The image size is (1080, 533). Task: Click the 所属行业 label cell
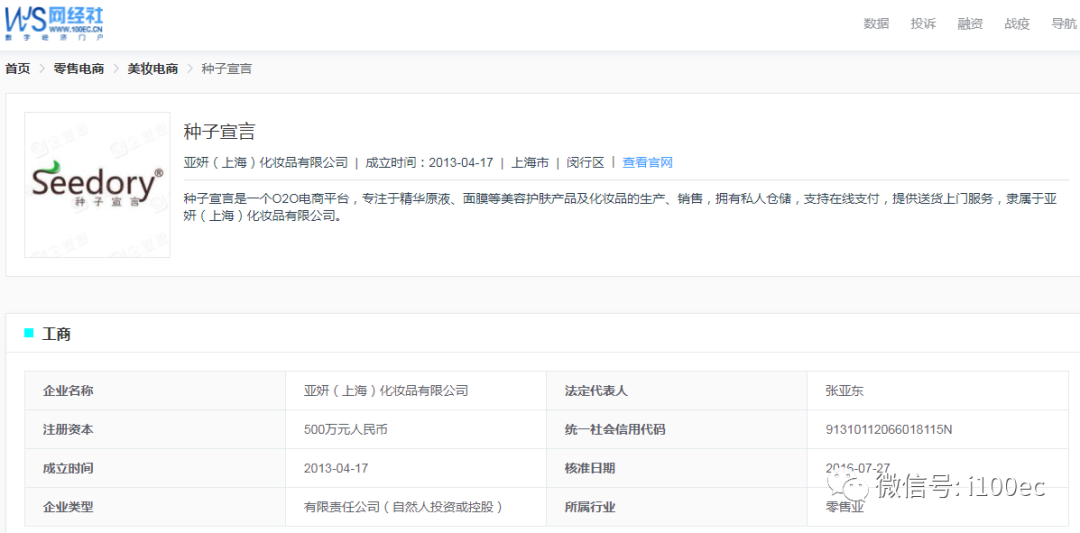[676, 507]
